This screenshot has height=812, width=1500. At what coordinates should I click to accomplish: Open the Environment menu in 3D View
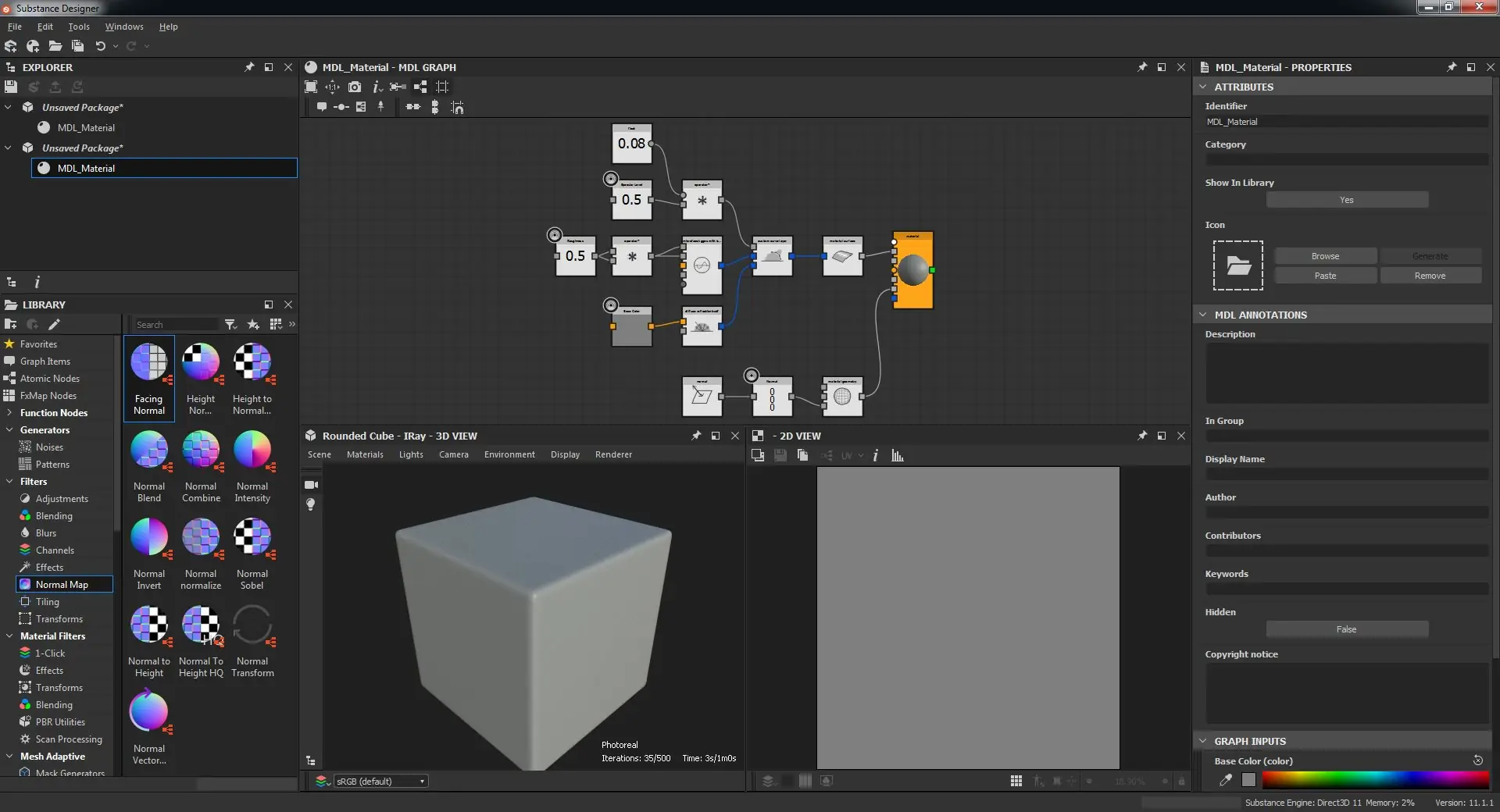pyautogui.click(x=509, y=454)
